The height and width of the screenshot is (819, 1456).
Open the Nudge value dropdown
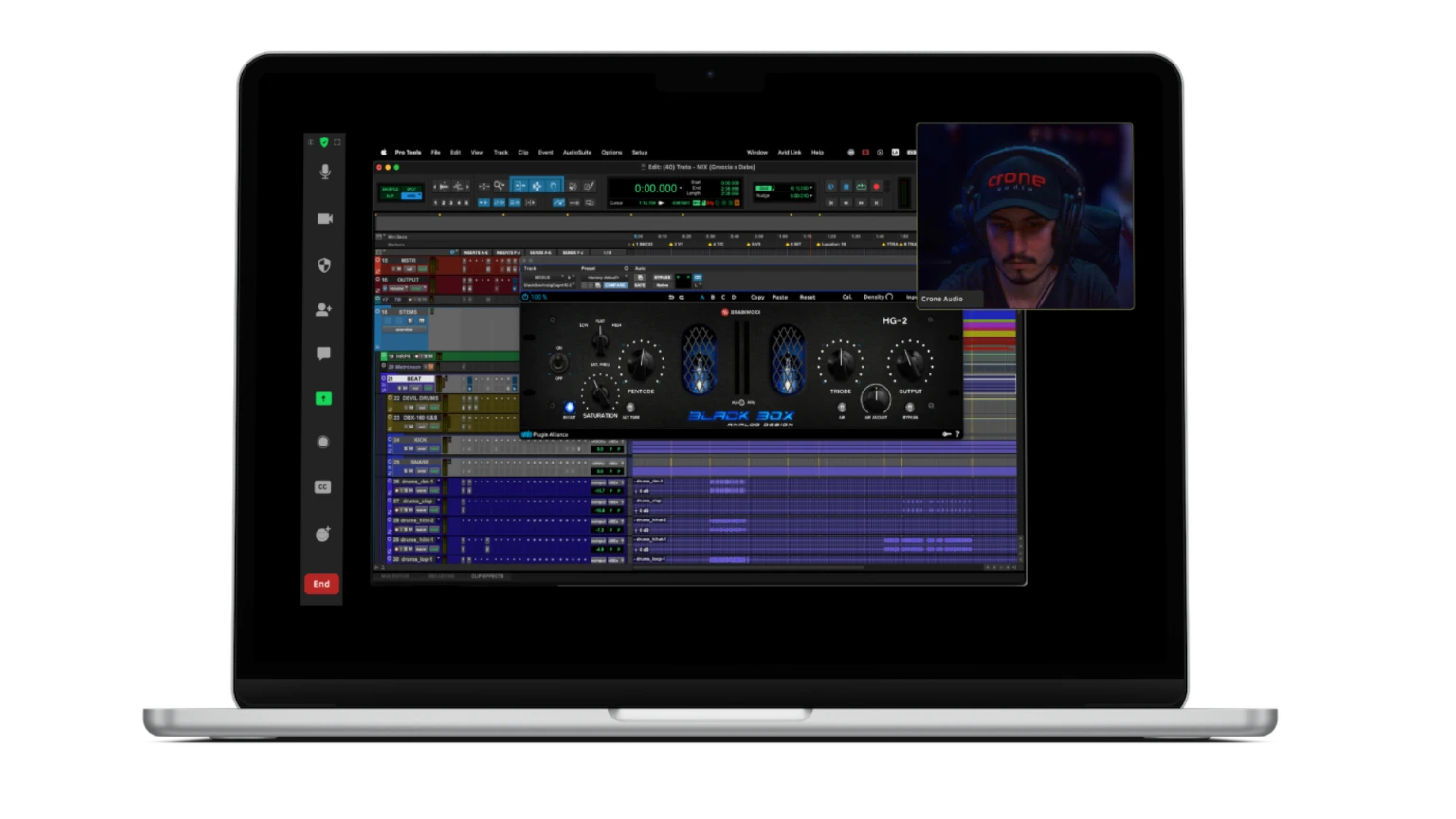(810, 196)
